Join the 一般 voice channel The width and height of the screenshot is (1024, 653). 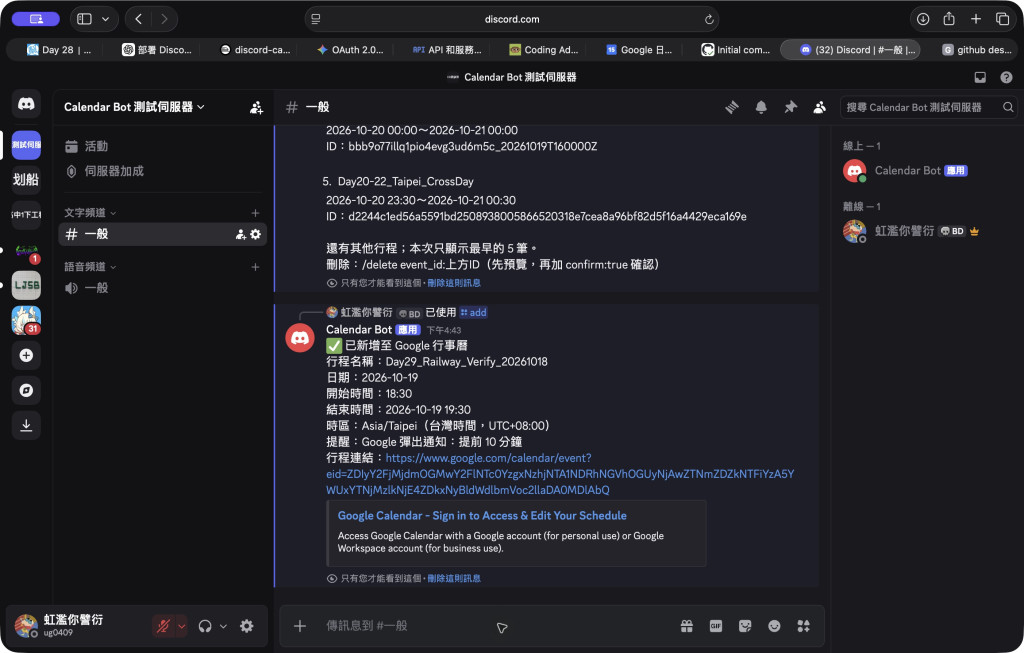click(163, 288)
